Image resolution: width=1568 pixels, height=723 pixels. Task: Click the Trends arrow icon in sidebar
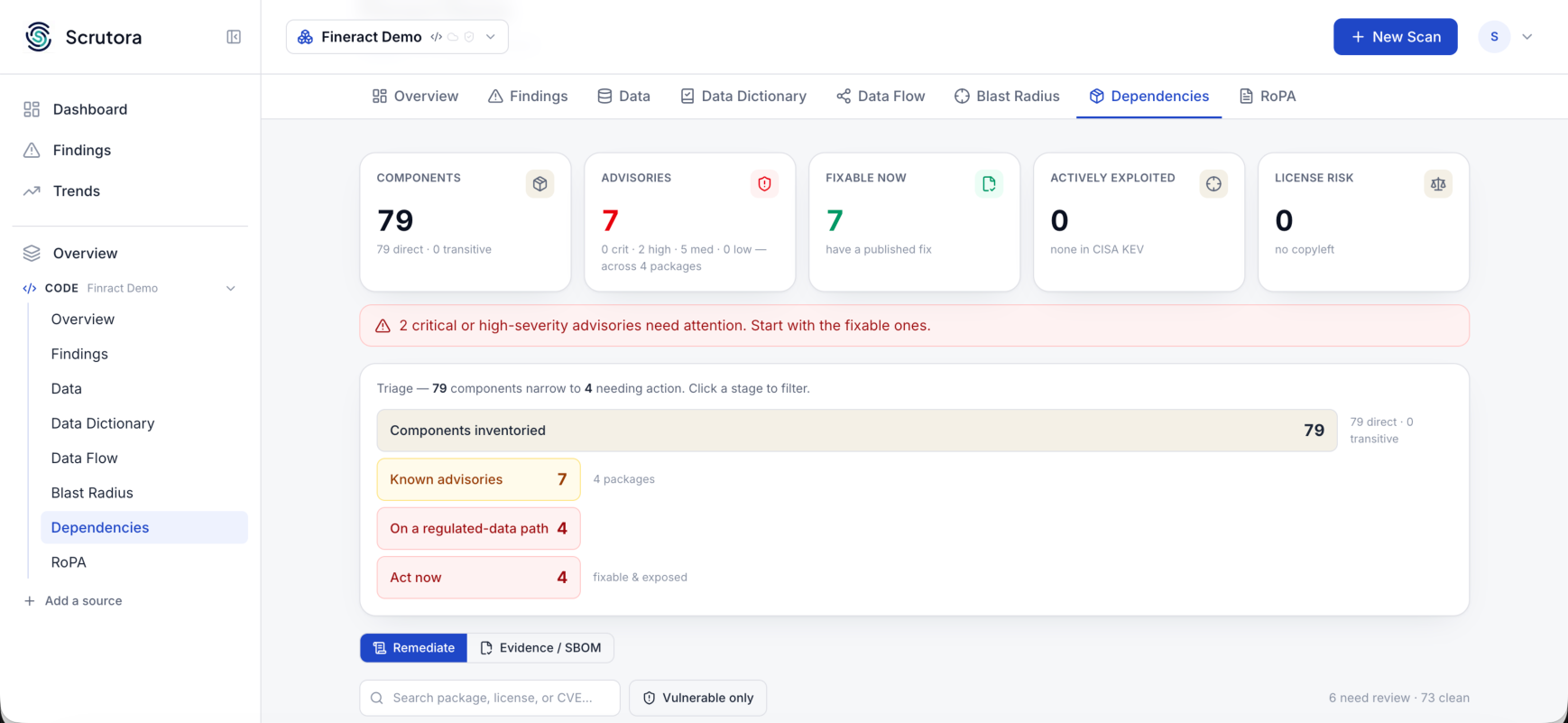(x=32, y=191)
